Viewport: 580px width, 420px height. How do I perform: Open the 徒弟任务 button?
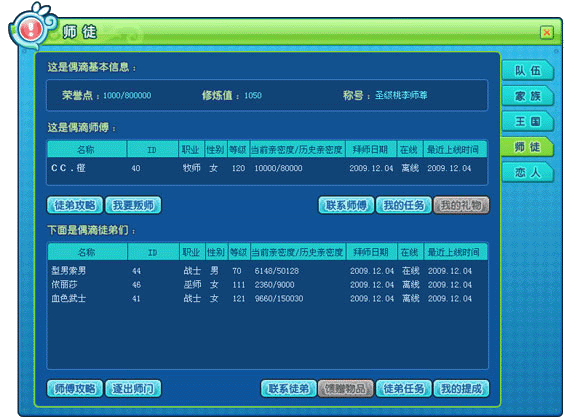(404, 389)
